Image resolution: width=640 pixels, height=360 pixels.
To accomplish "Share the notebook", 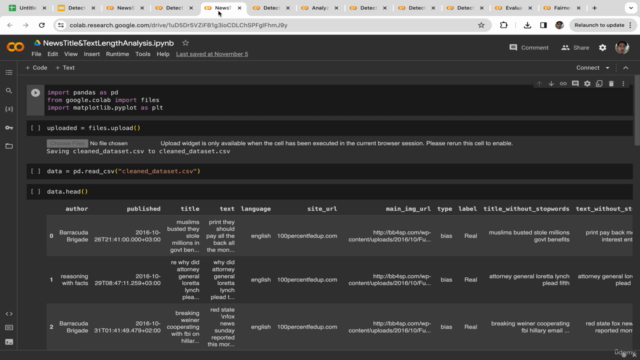I will pyautogui.click(x=575, y=48).
